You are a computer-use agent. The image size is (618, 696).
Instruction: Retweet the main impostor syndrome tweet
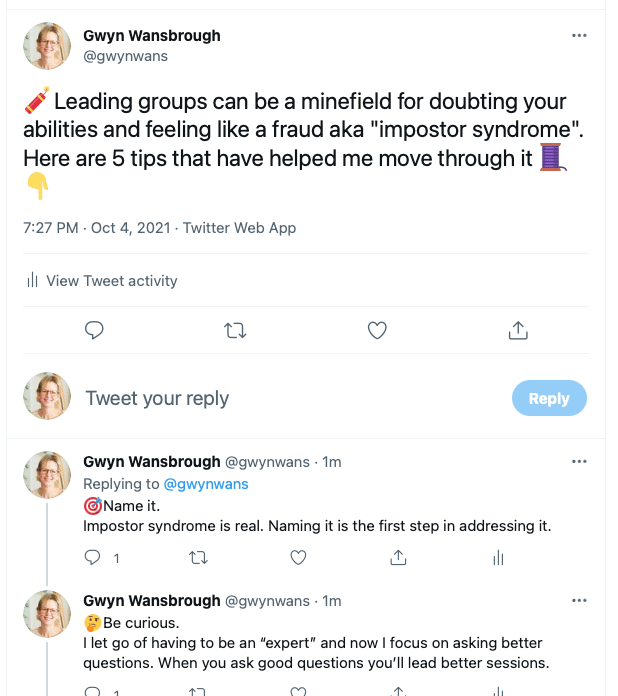[x=236, y=330]
